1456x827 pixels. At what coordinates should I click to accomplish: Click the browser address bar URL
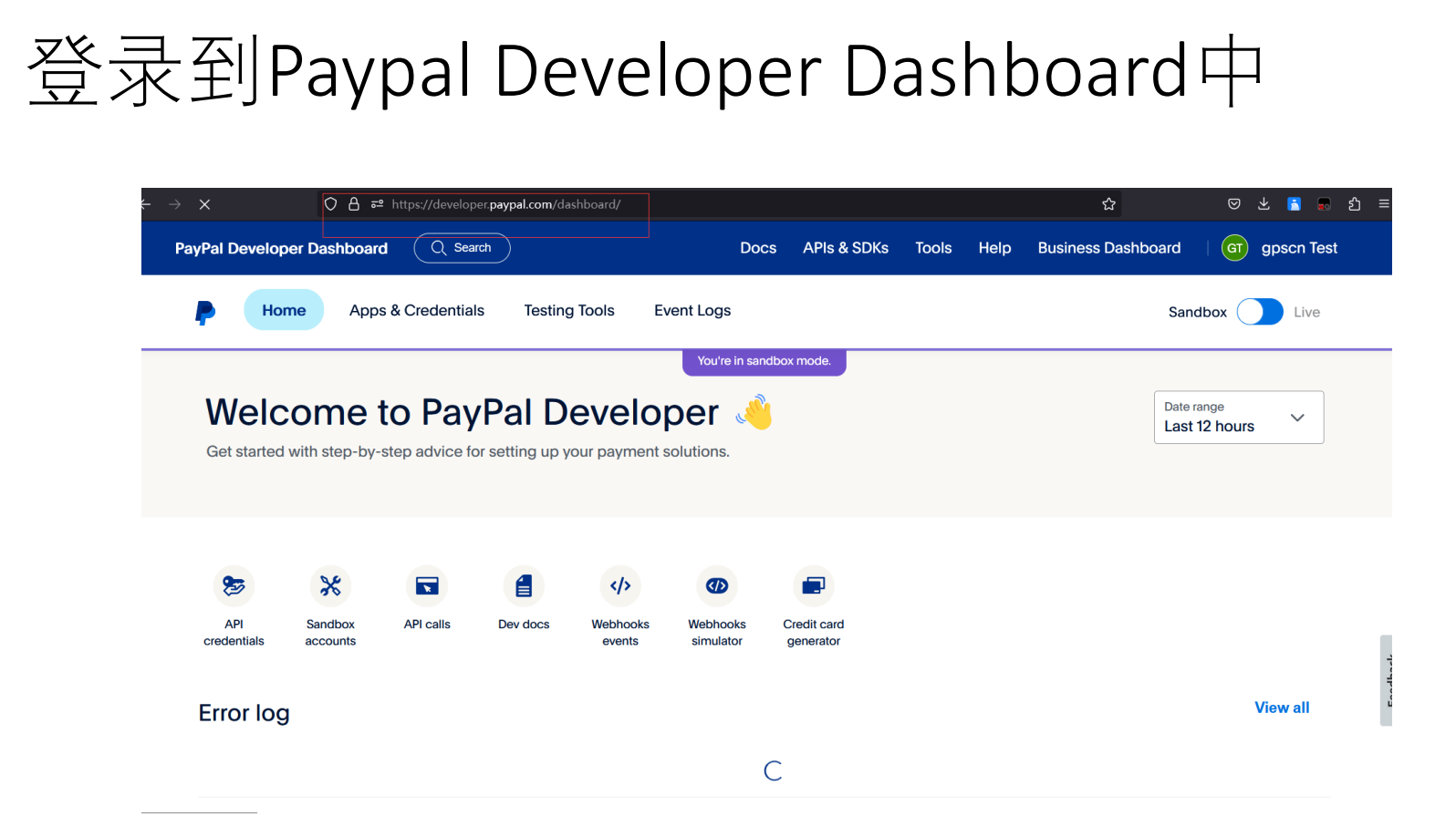pyautogui.click(x=506, y=204)
